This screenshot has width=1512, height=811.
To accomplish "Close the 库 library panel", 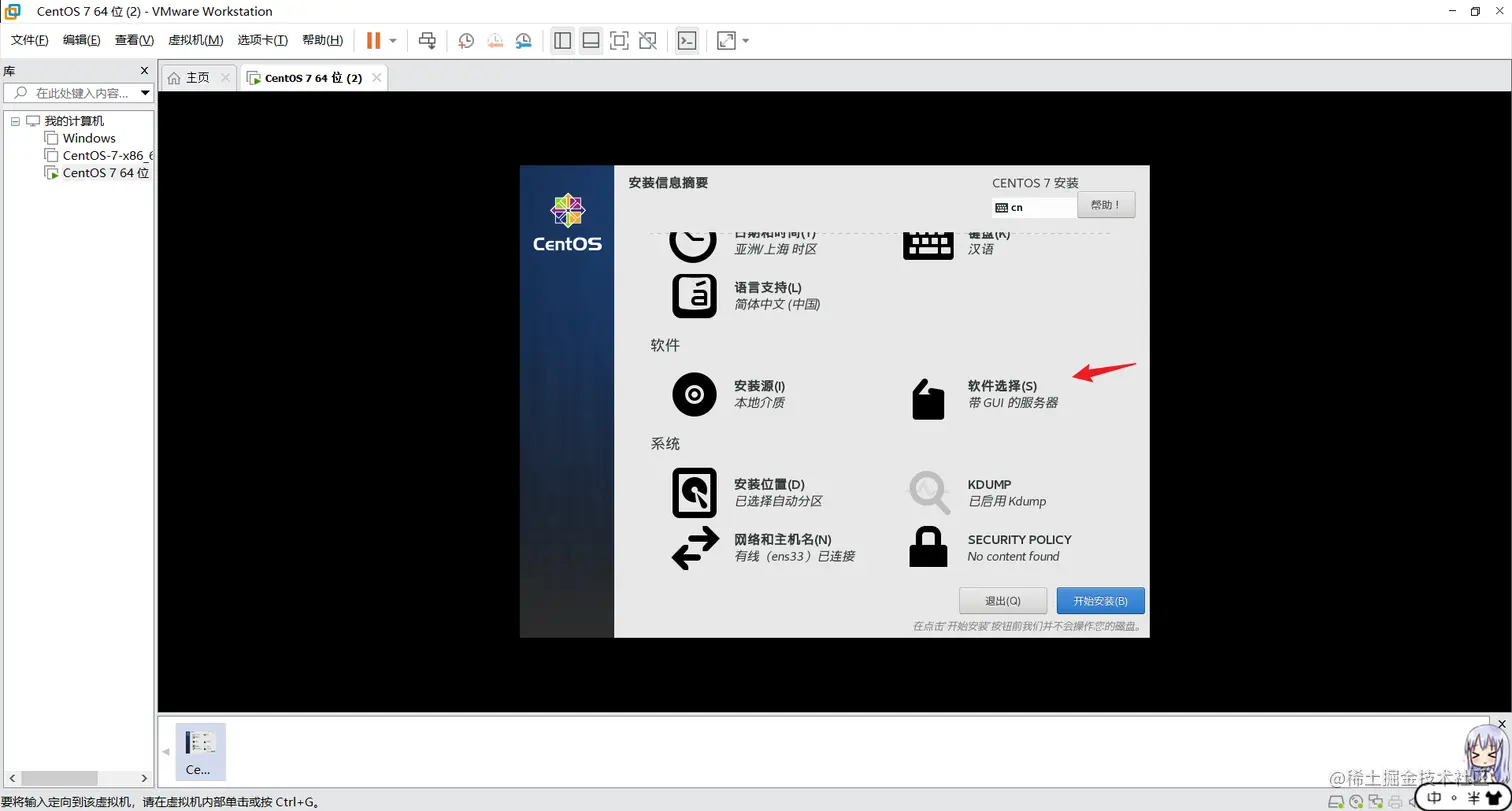I will click(x=144, y=71).
